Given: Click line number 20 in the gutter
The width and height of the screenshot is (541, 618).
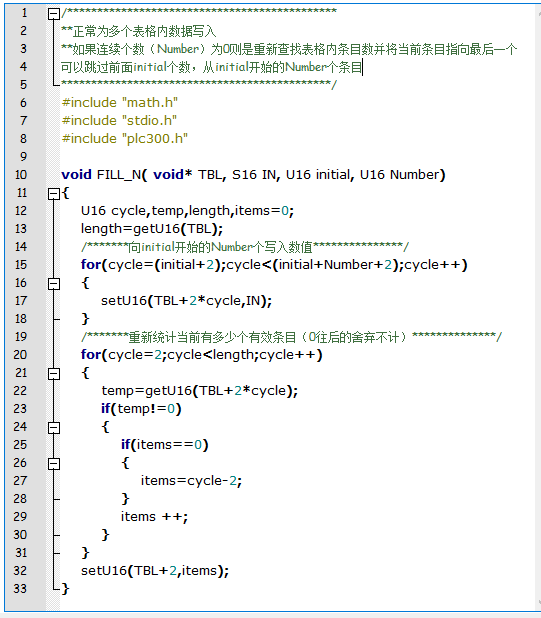Looking at the screenshot, I should coord(20,355).
